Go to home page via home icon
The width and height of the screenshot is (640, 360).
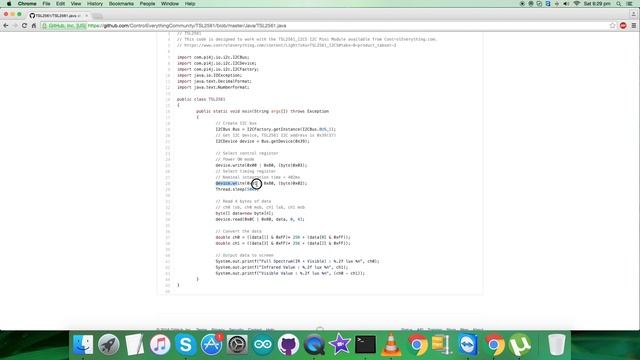(34, 26)
